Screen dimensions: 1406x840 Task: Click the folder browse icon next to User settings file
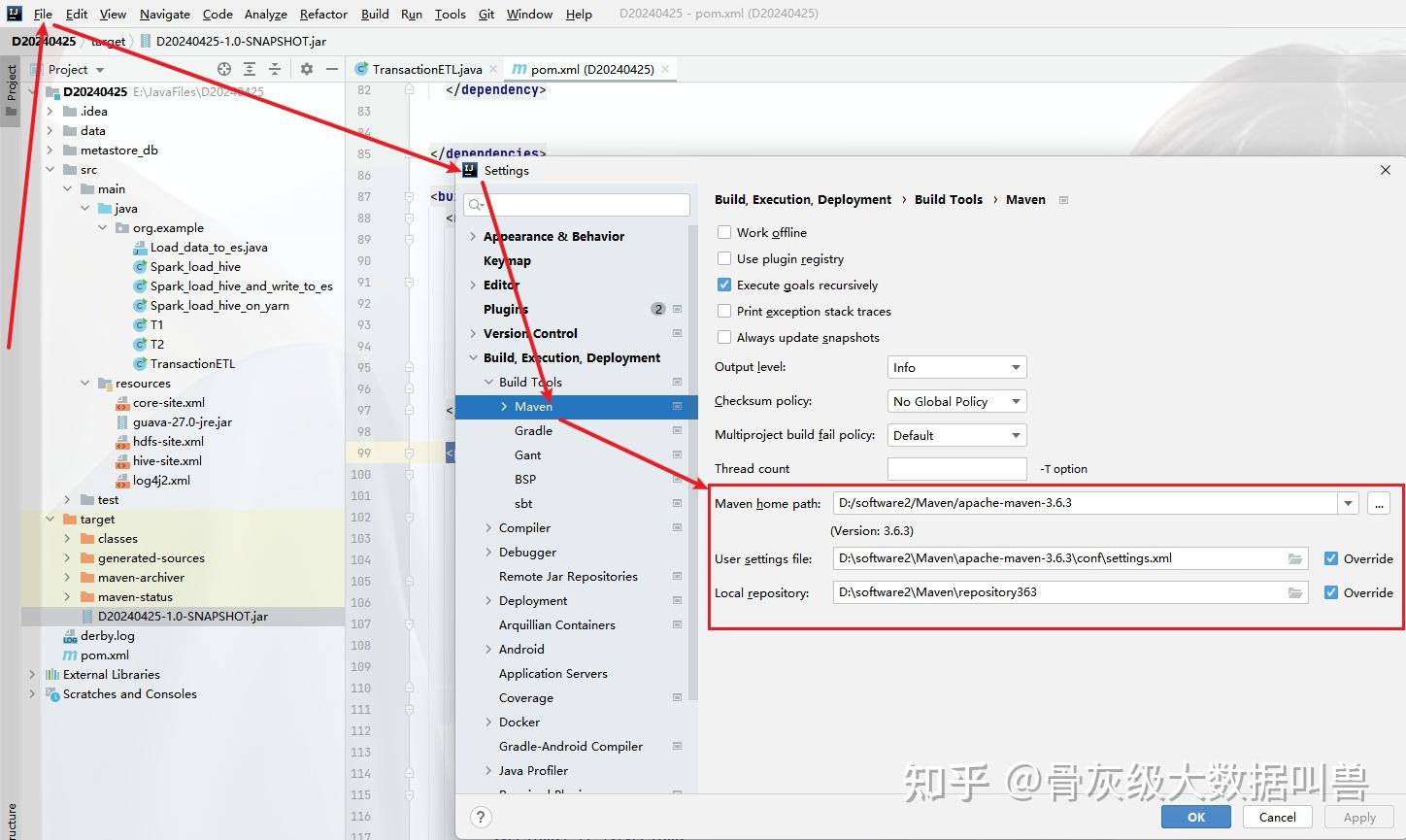(1294, 558)
